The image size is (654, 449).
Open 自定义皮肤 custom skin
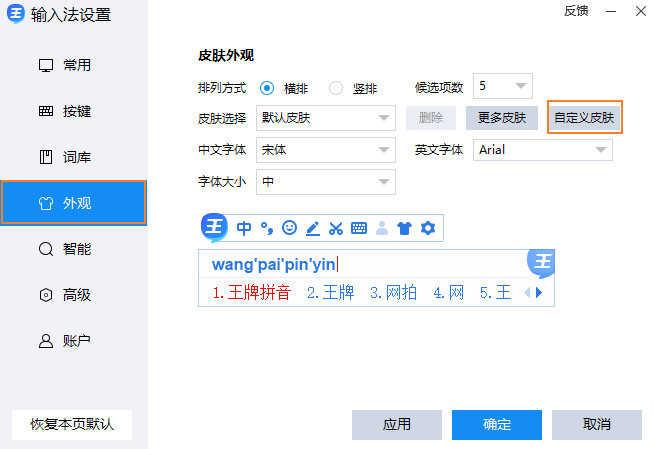point(584,118)
